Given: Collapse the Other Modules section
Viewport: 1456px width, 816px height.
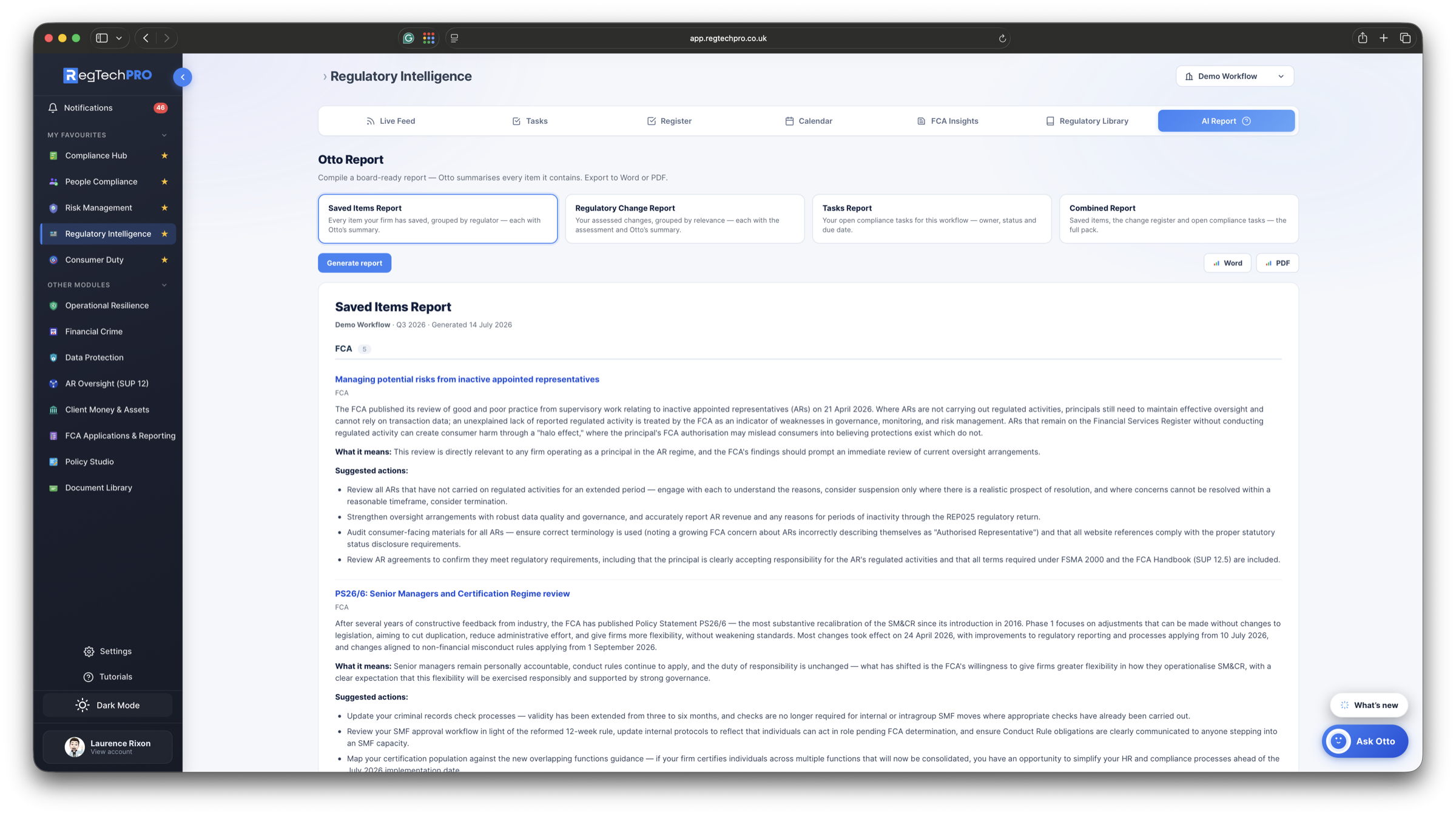Looking at the screenshot, I should point(164,285).
